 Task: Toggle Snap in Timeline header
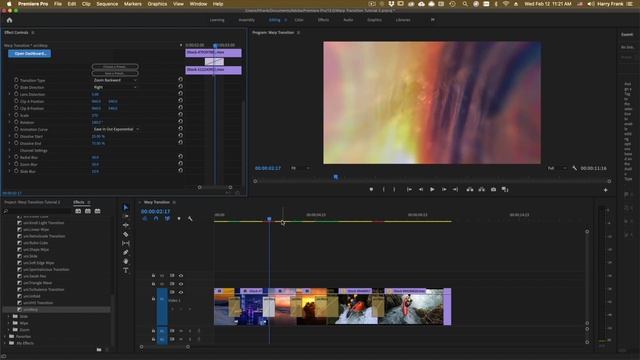[156, 219]
